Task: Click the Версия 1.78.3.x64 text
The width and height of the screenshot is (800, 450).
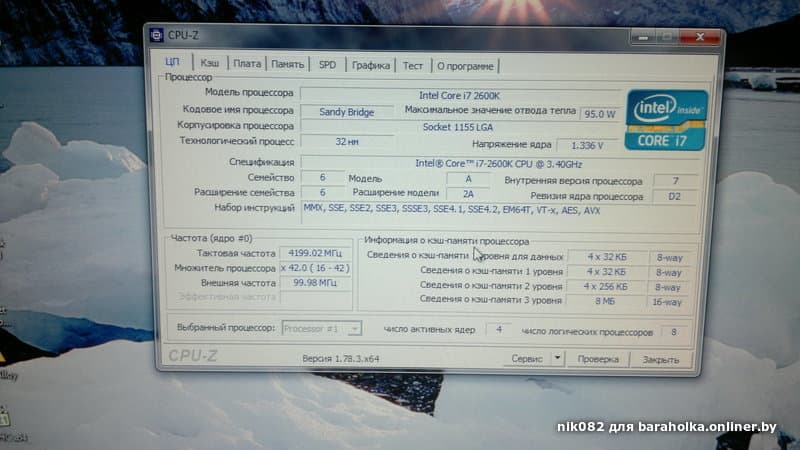Action: point(341,359)
